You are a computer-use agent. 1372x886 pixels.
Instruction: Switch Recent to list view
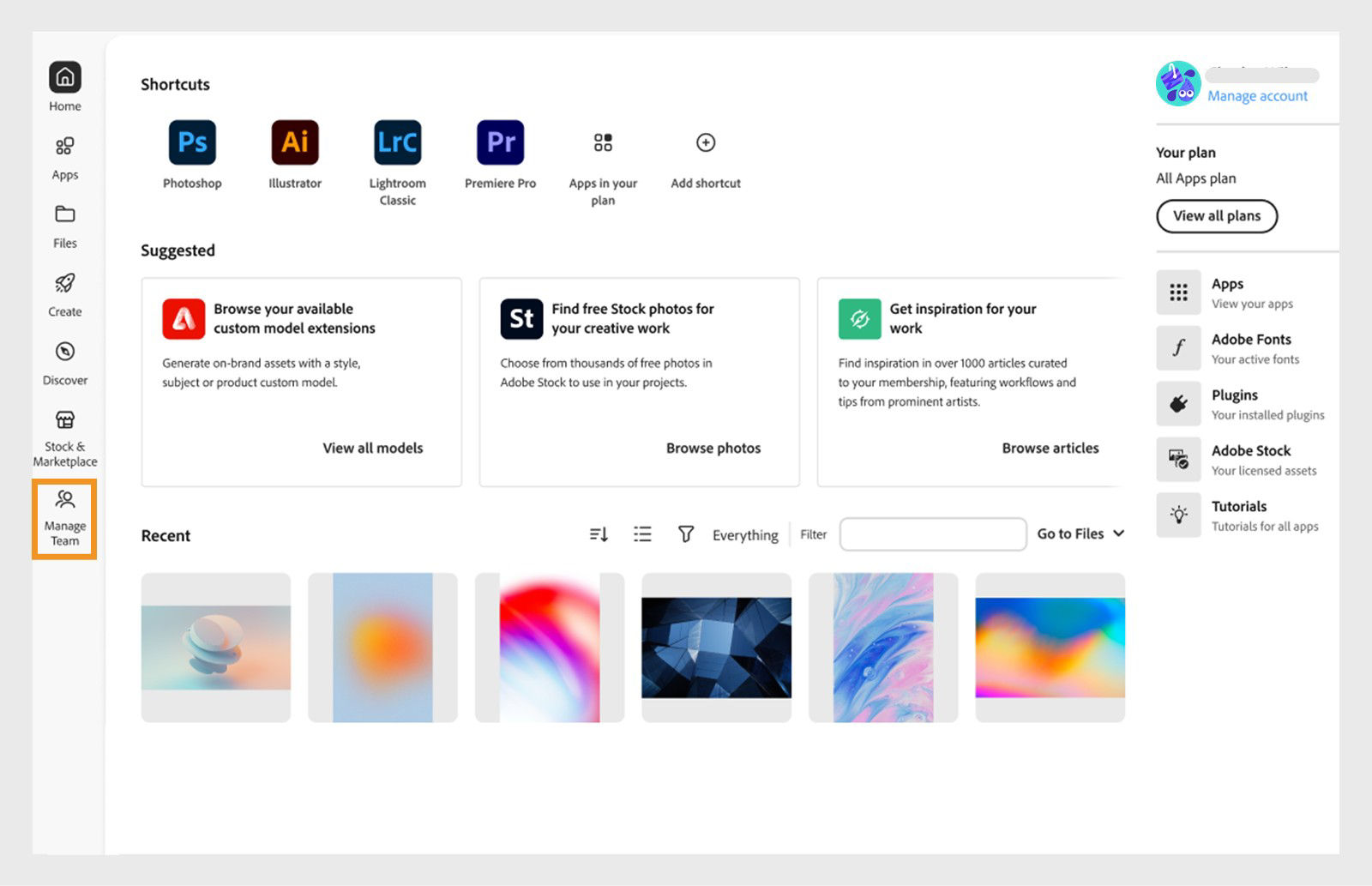pos(642,534)
